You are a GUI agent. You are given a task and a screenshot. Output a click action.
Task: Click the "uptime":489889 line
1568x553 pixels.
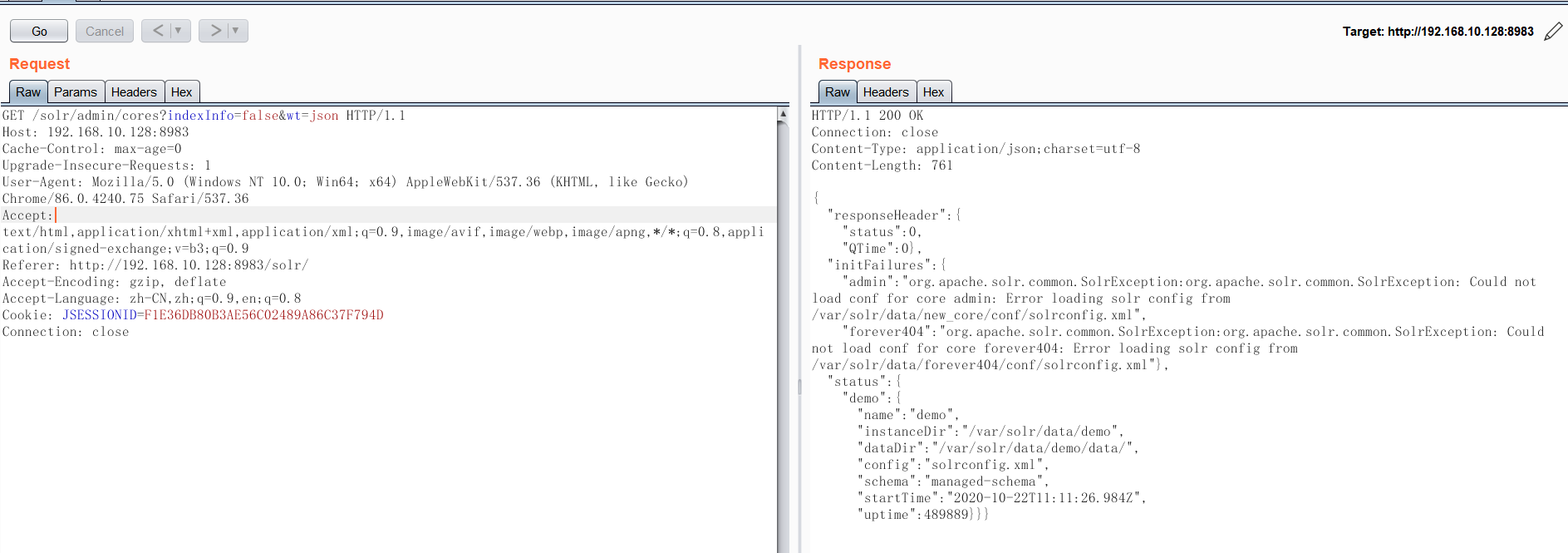[923, 515]
